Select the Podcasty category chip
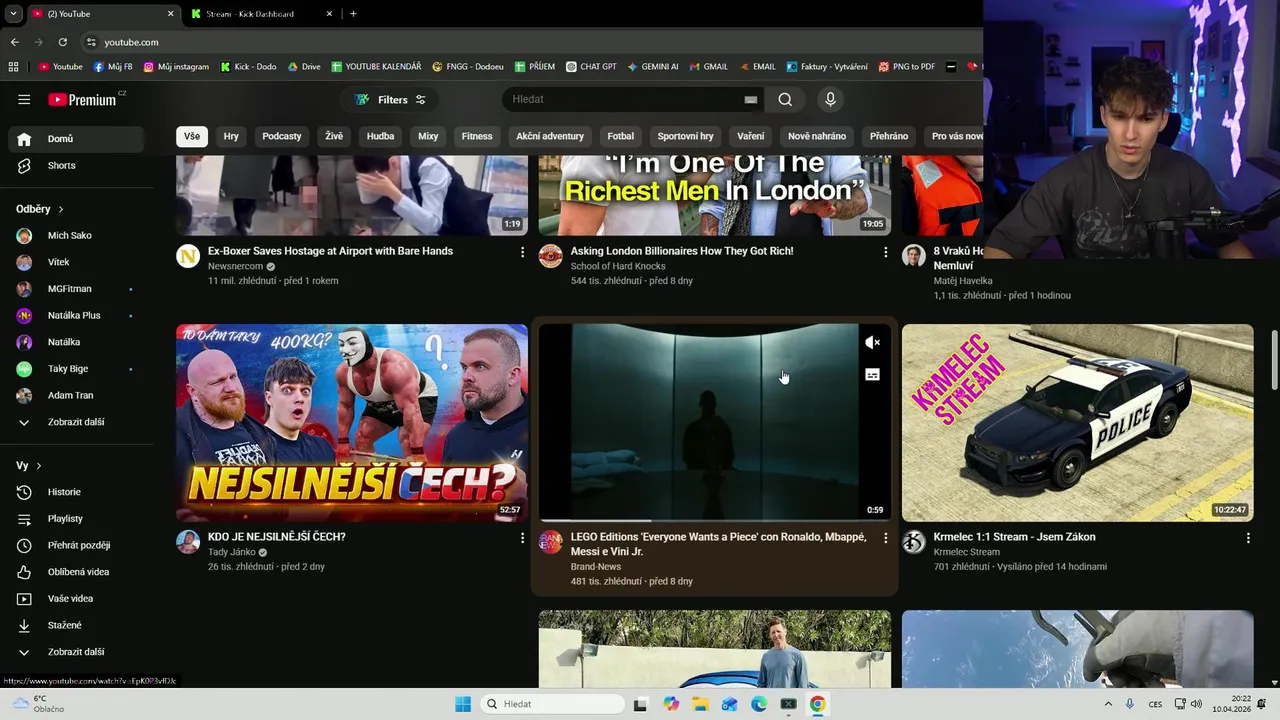This screenshot has width=1280, height=720. 282,136
